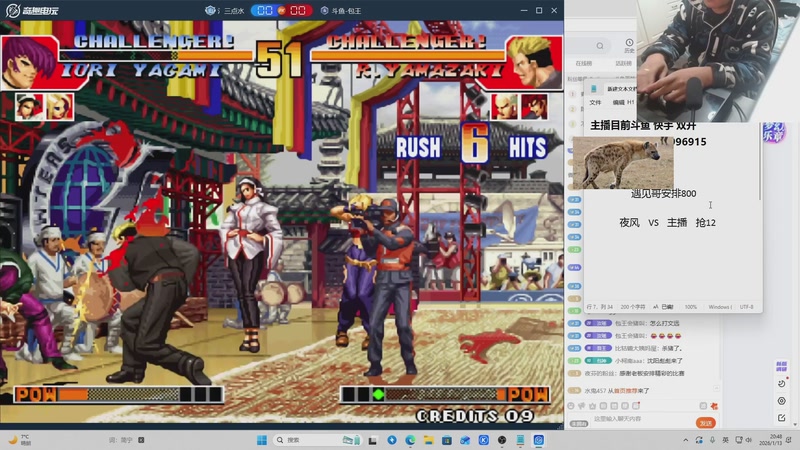
Task: Click the UTF-8 encoding in Notepad status bar
Action: coord(746,307)
